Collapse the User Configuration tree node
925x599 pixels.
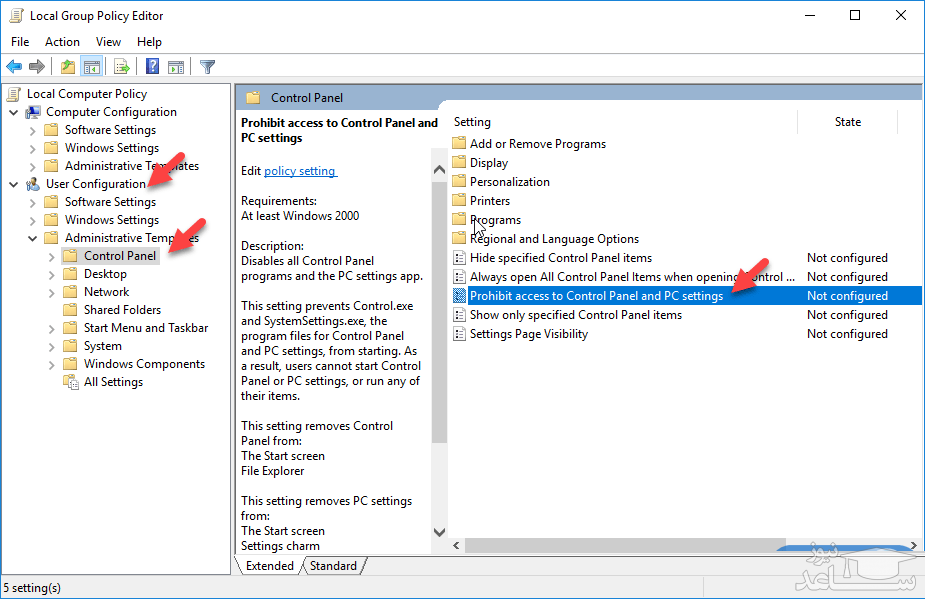[x=14, y=184]
